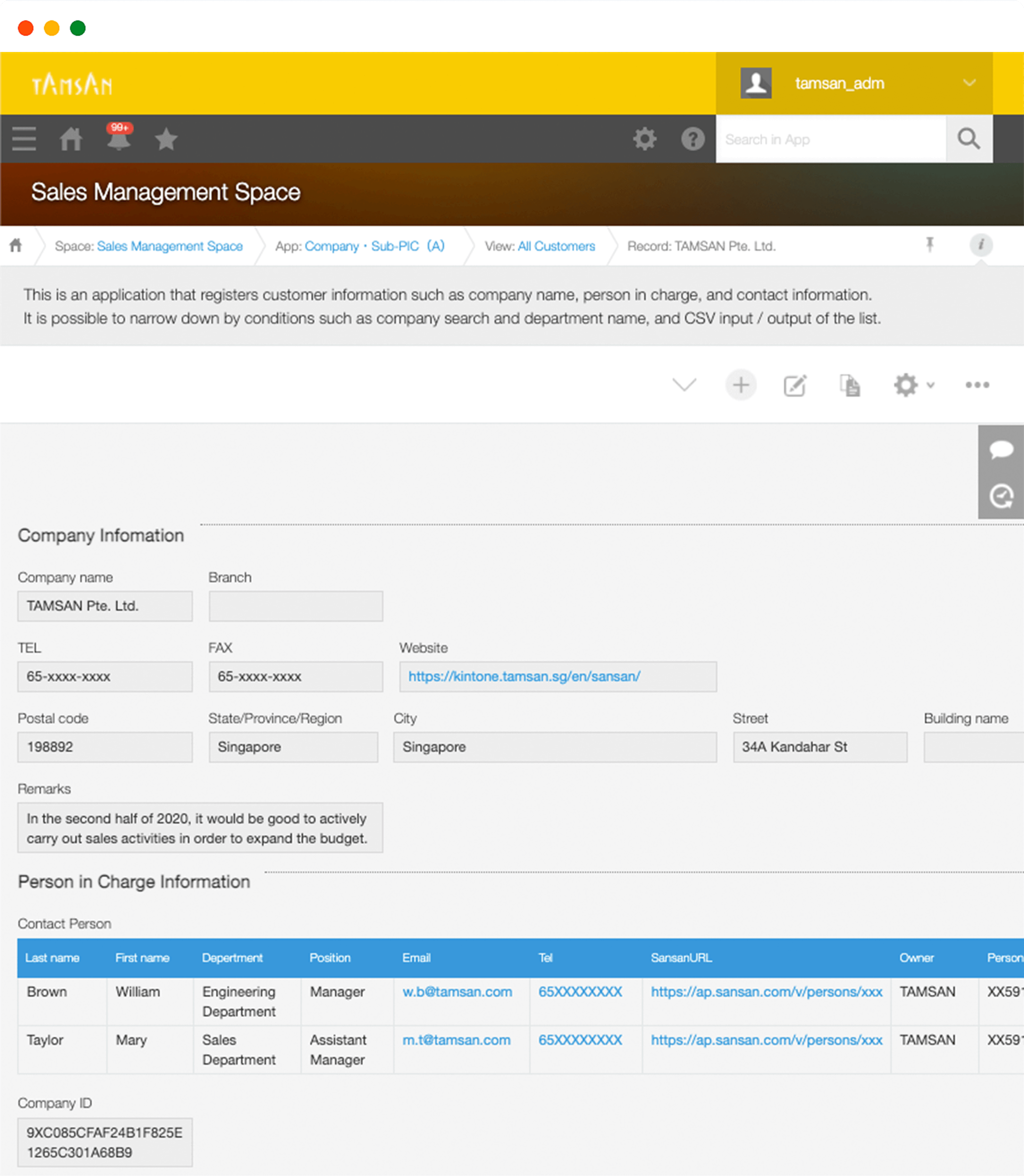This screenshot has width=1024, height=1176.
Task: Open the three-dots more options menu
Action: click(977, 385)
